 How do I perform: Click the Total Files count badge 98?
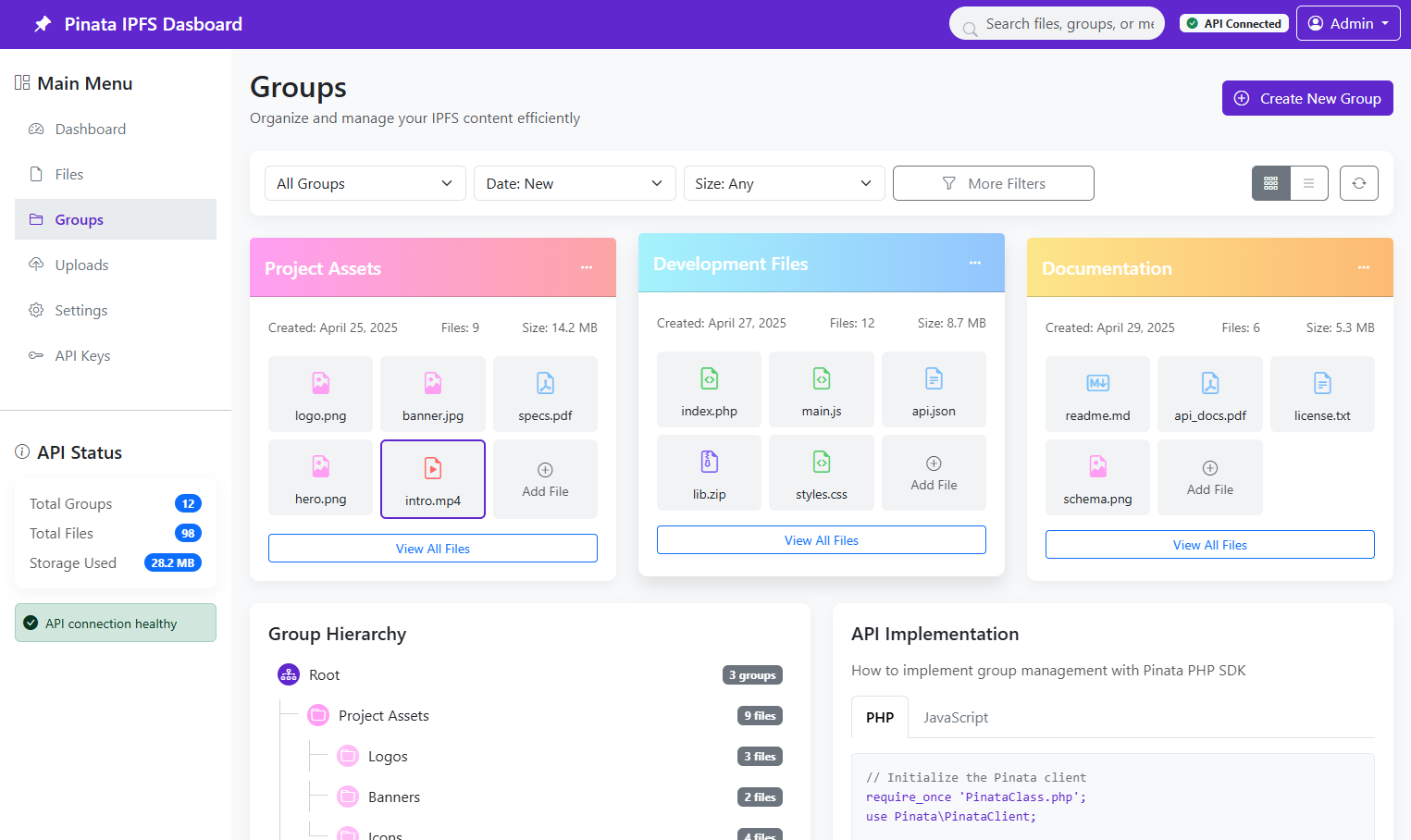coord(188,533)
